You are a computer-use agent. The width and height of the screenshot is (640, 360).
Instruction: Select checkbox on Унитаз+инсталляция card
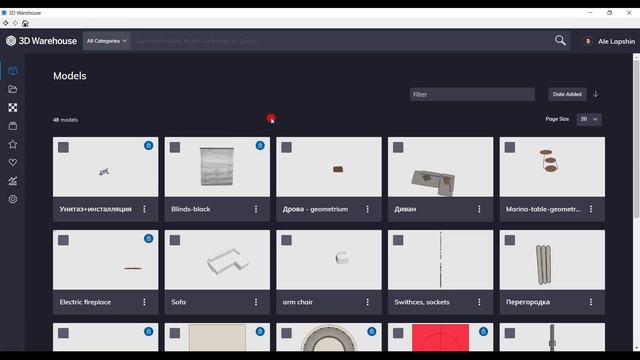click(x=63, y=147)
